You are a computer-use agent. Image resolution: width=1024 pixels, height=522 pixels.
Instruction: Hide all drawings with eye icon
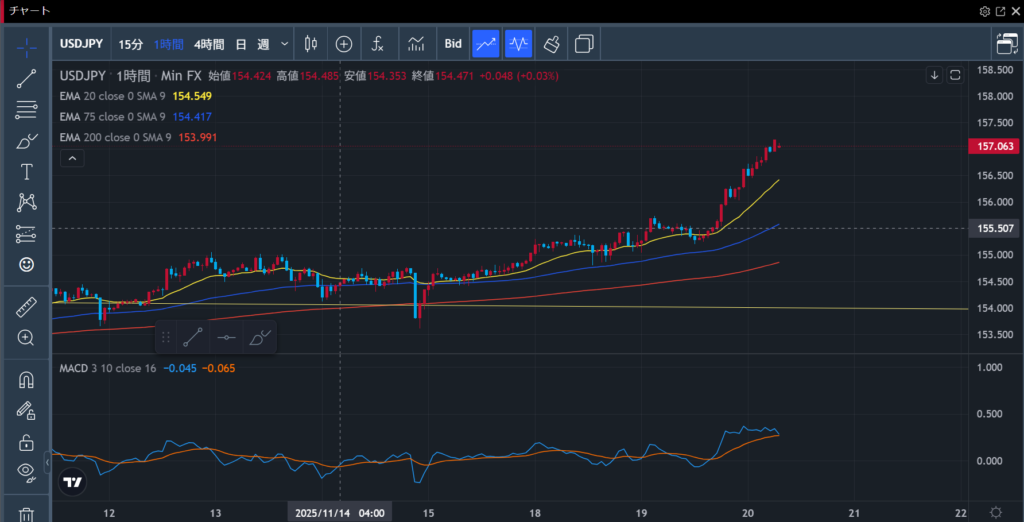[27, 471]
